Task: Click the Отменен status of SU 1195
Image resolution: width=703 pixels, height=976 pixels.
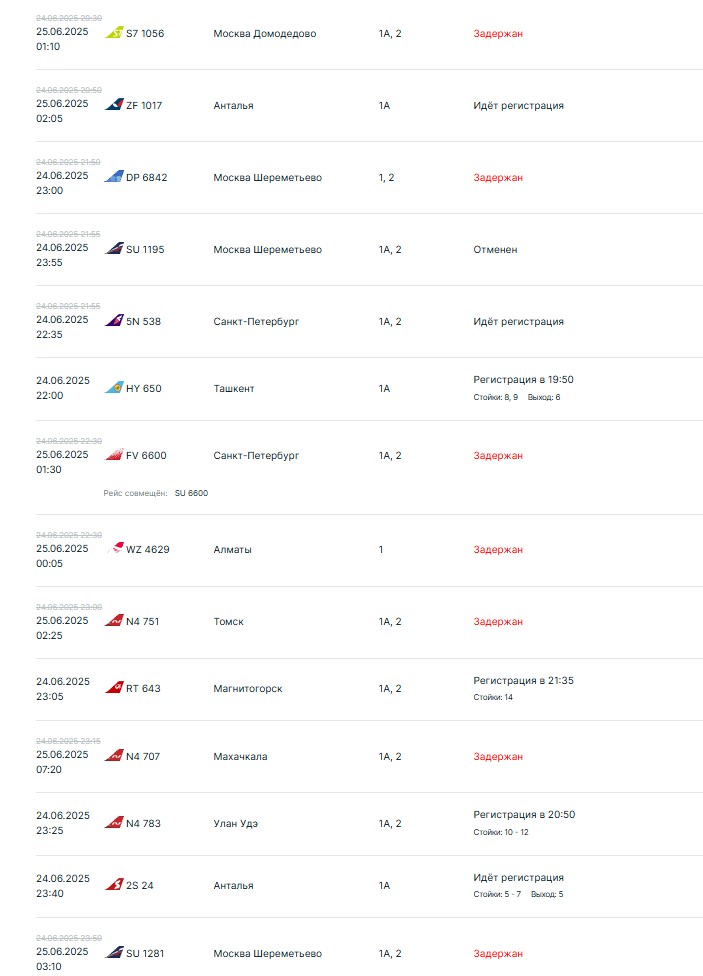Action: [495, 249]
